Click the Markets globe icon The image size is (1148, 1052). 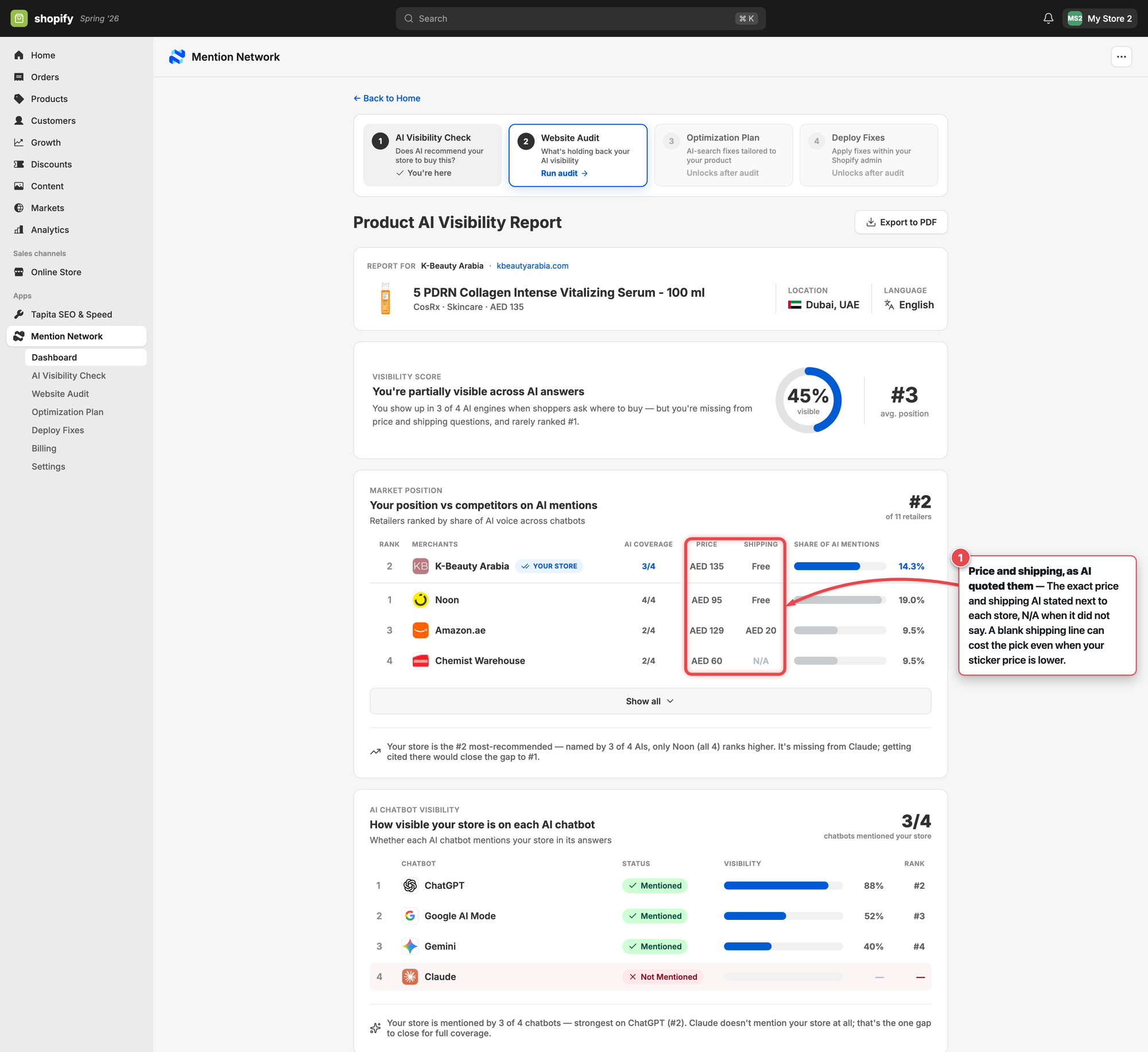[x=19, y=208]
